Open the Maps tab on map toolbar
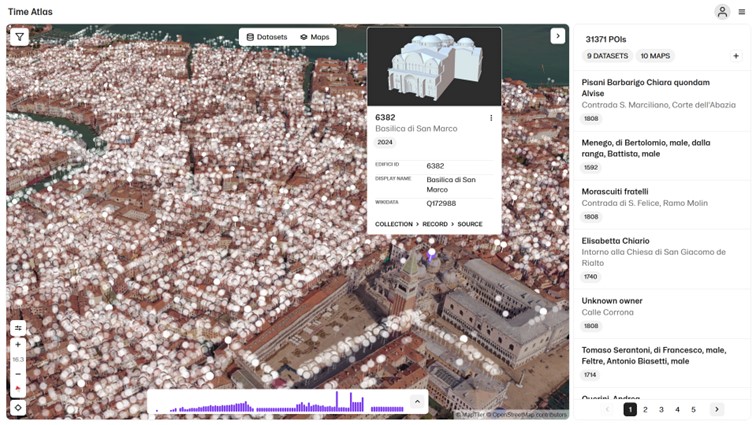756x425 pixels. coord(315,37)
